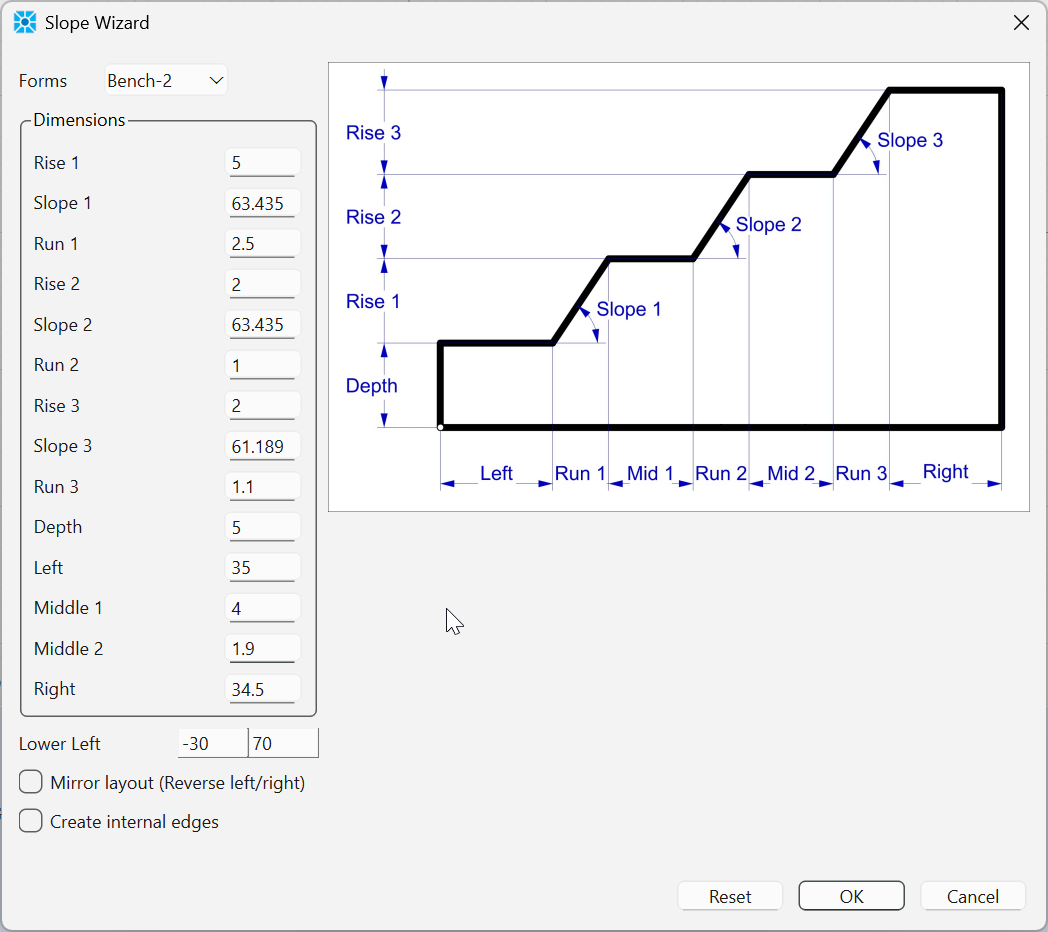Enable Mirror layout (Reverse left/right) checkbox
Image resolution: width=1048 pixels, height=932 pixels.
tap(31, 782)
